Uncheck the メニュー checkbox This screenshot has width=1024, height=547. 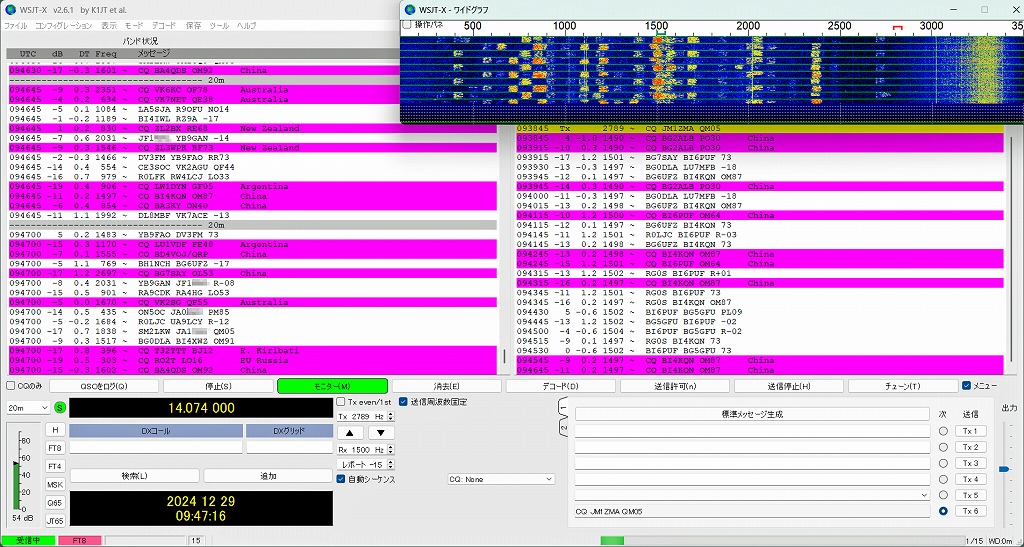[x=967, y=386]
